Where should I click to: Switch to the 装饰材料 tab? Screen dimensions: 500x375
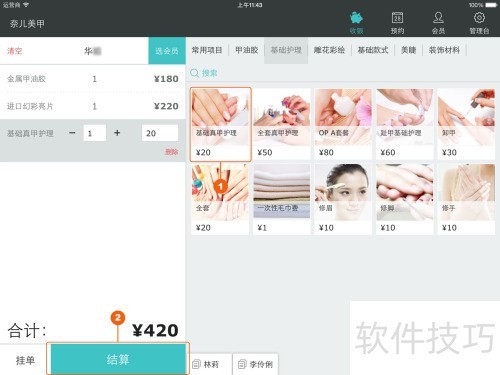click(444, 50)
